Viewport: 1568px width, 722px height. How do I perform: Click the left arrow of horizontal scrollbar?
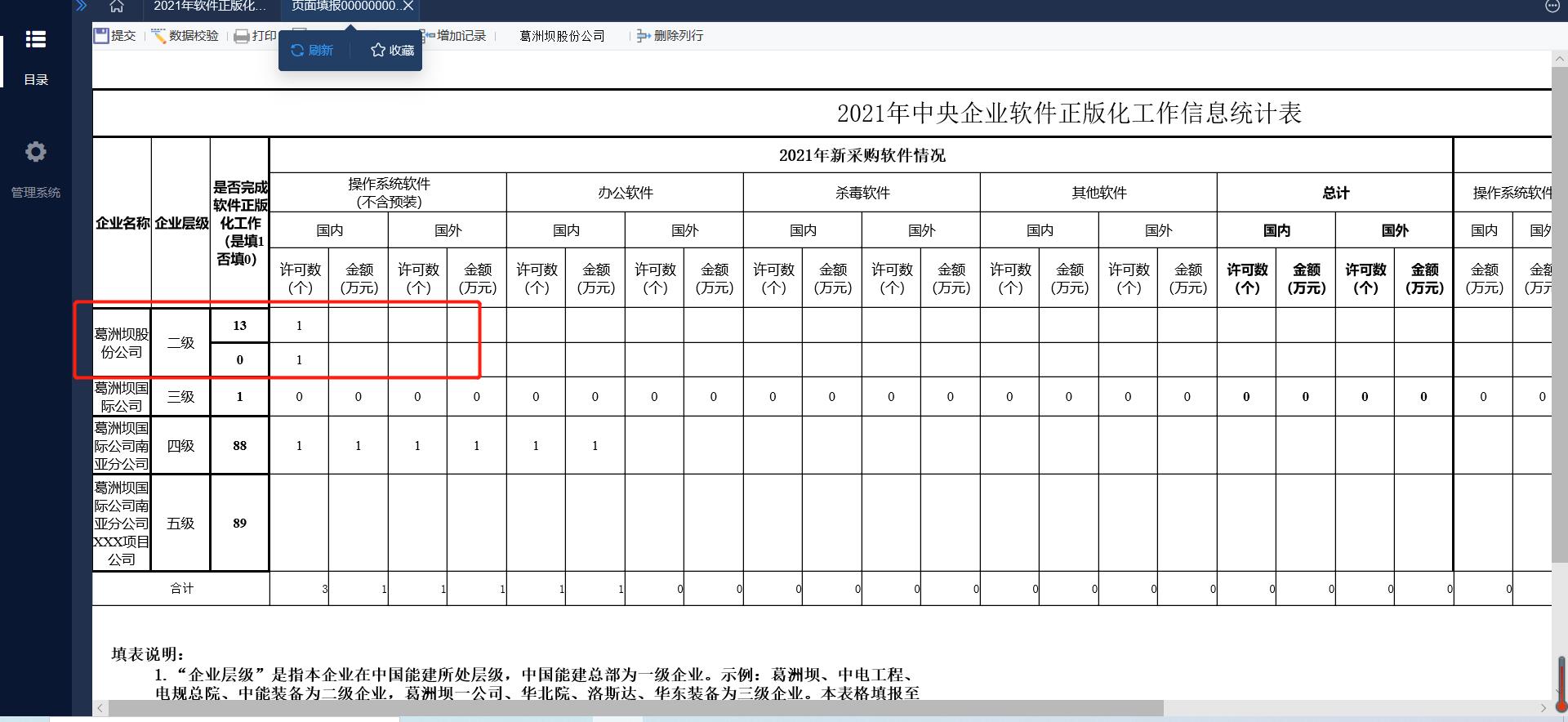click(100, 708)
